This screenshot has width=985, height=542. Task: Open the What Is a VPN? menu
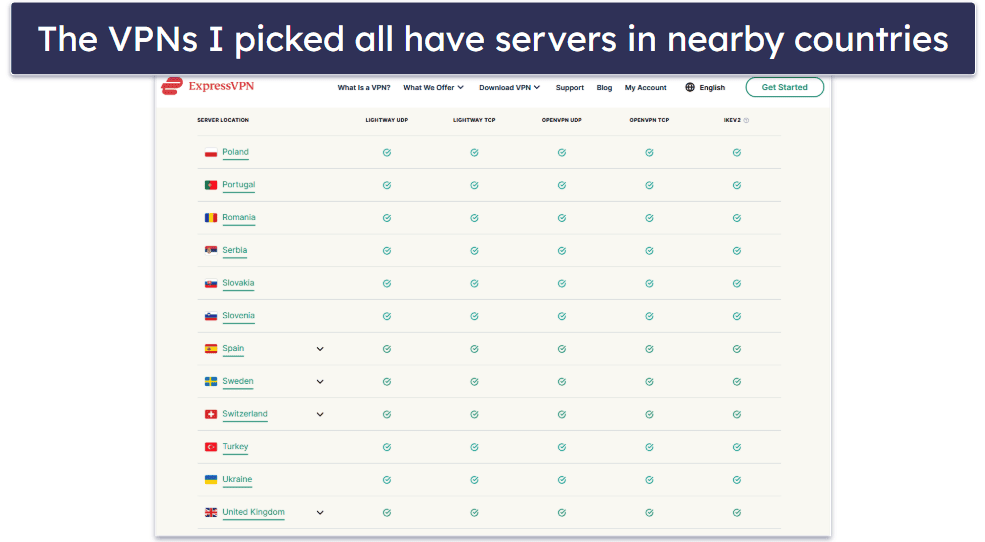(364, 87)
